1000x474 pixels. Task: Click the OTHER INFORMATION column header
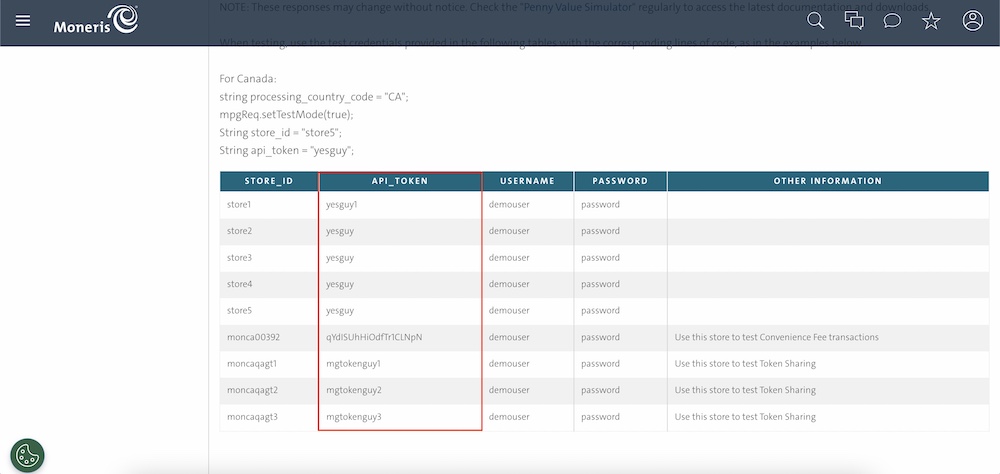827,181
